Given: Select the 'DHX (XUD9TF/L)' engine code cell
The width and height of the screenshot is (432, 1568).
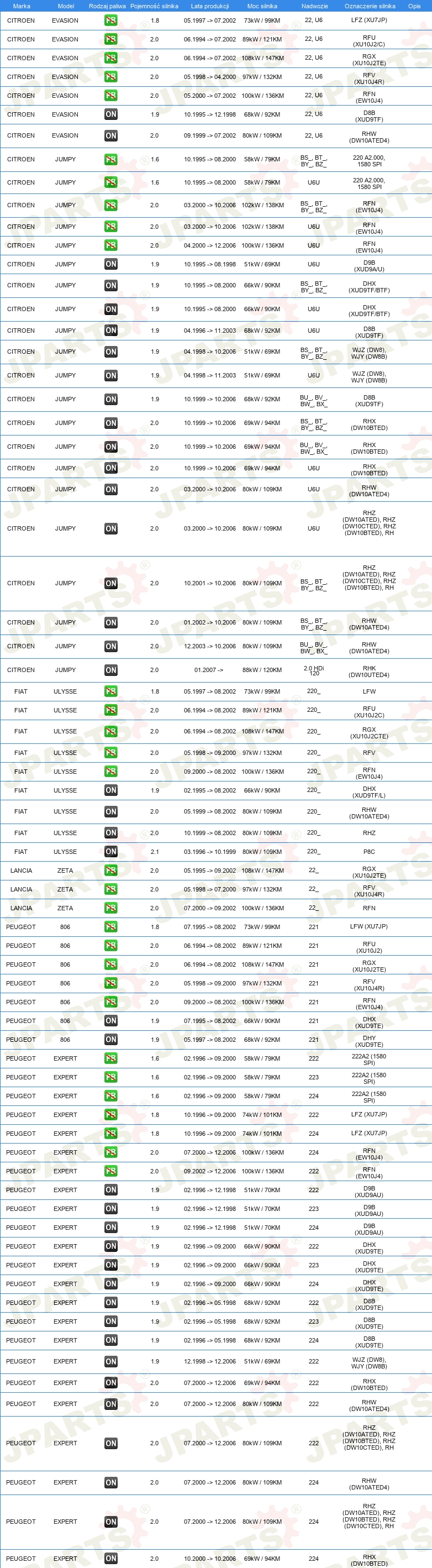Looking at the screenshot, I should tap(370, 792).
